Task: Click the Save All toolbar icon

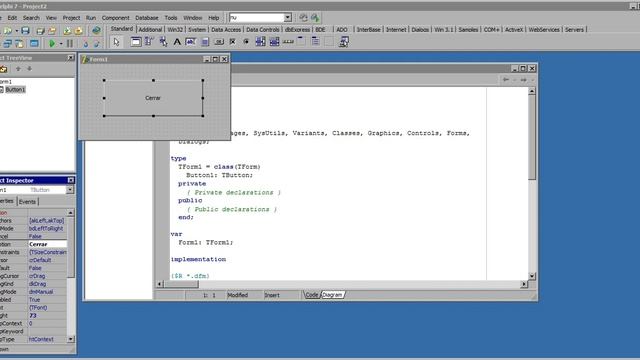Action: [x=40, y=31]
